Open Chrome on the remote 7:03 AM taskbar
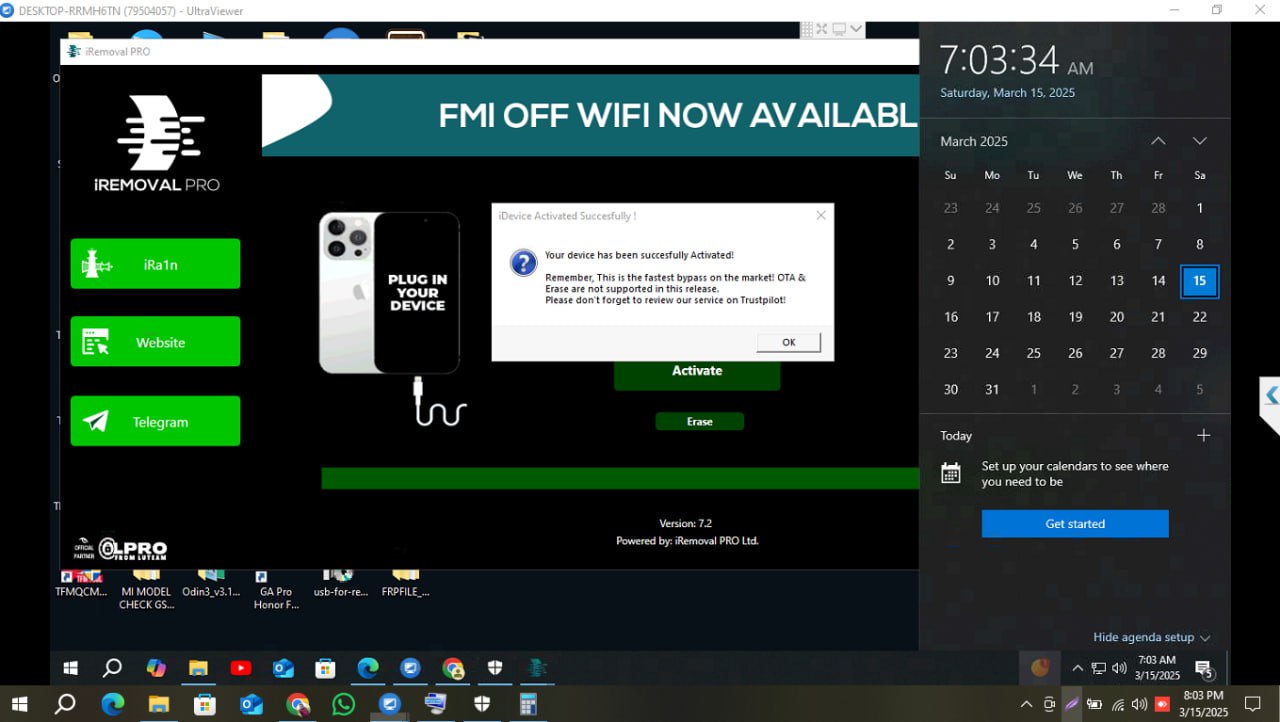Screen dimensions: 1280x722 453,668
